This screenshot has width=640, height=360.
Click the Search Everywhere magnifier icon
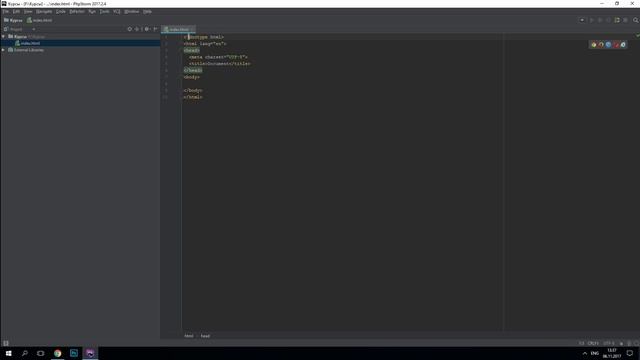point(636,20)
